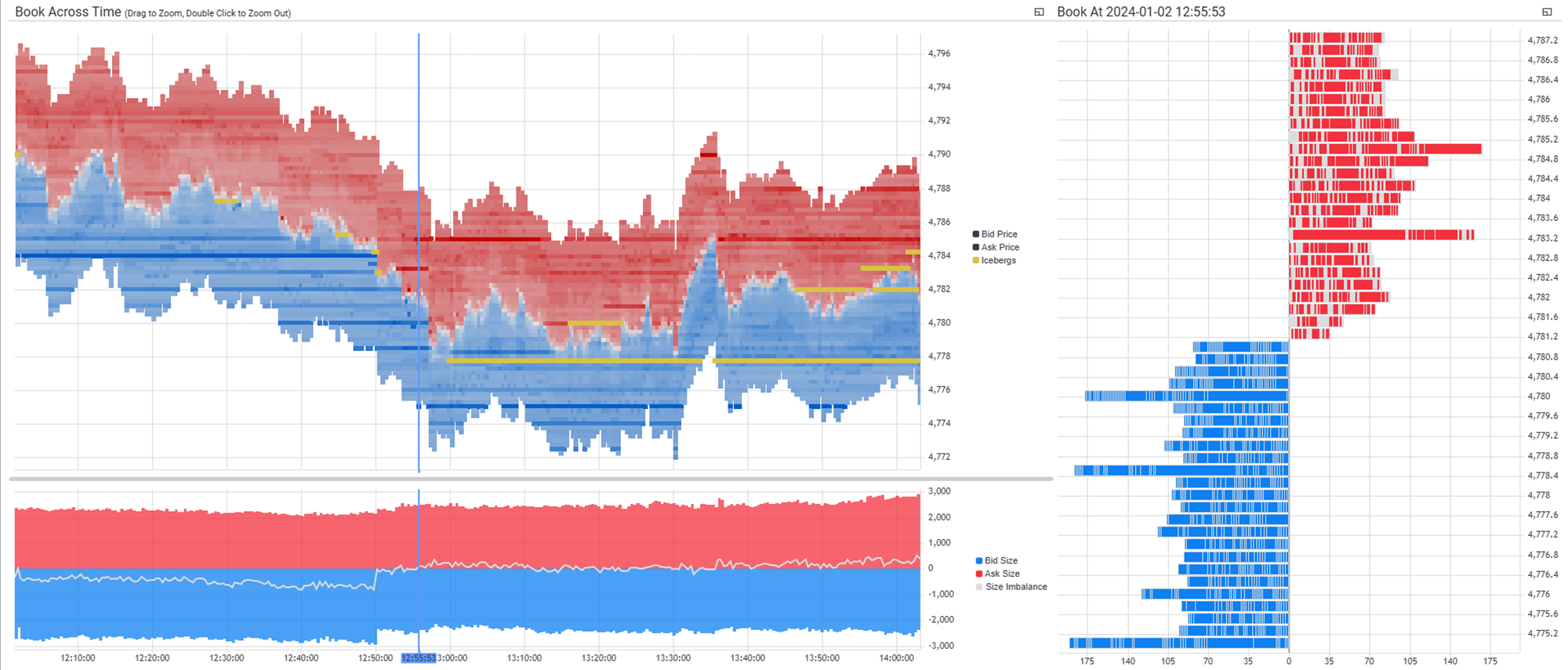
Task: Click the 4,790 price axis label
Action: 938,154
